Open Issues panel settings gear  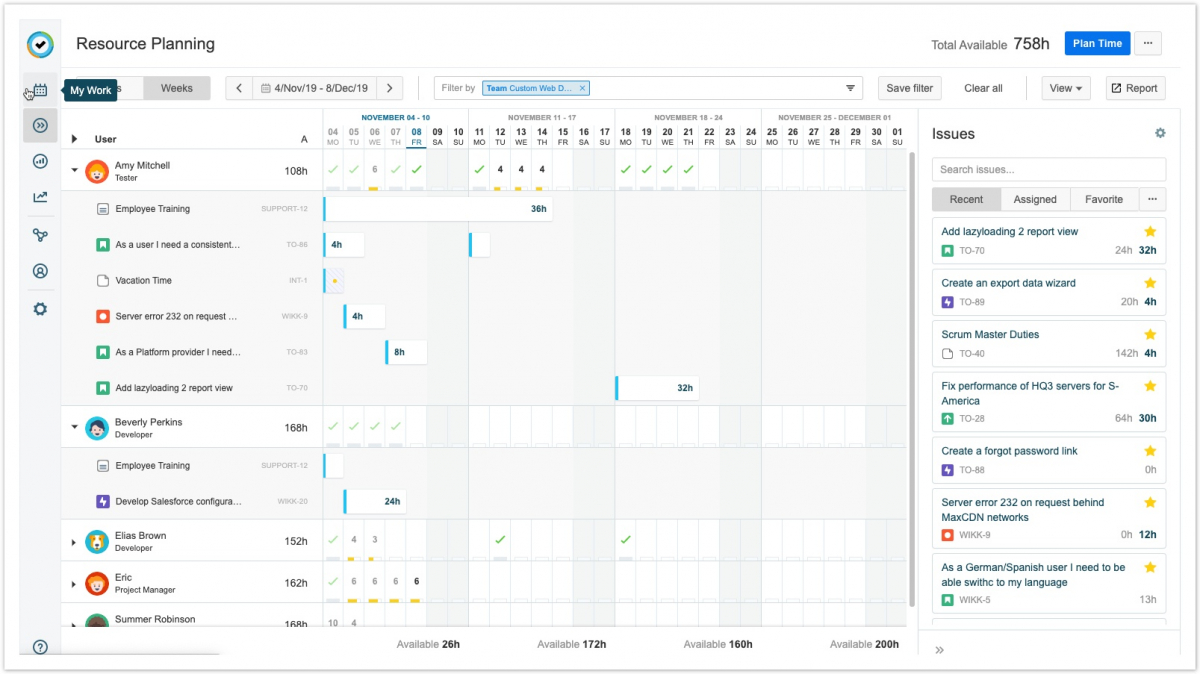1160,133
